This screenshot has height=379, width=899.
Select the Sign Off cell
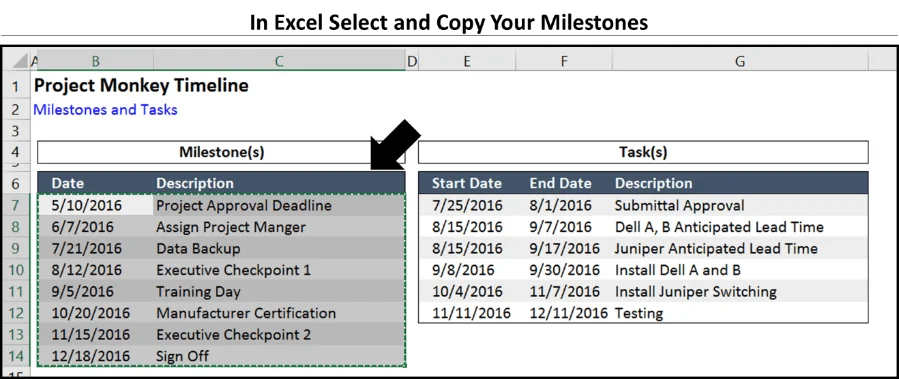pyautogui.click(x=279, y=356)
